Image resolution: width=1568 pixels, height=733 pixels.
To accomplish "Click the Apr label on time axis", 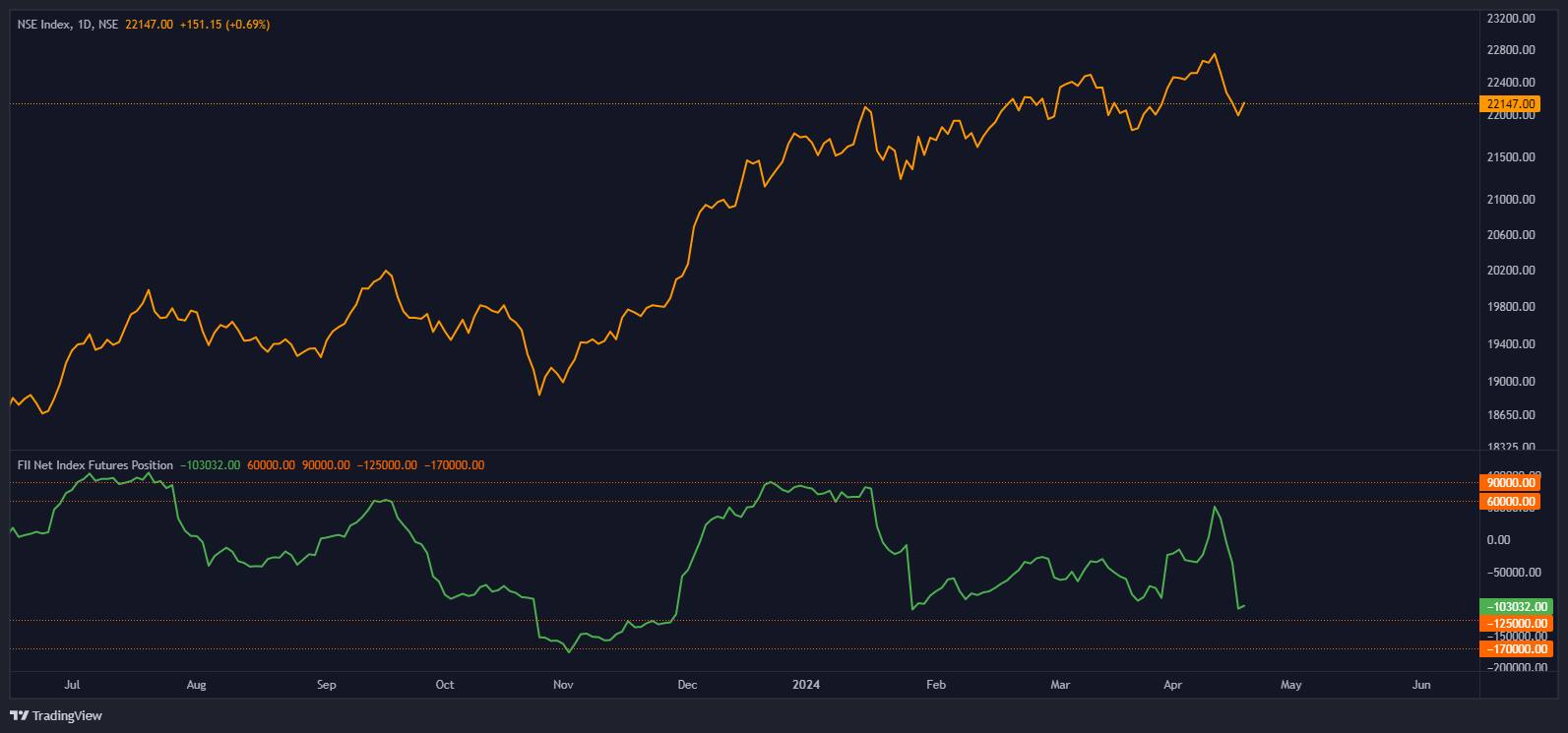I will [1172, 685].
